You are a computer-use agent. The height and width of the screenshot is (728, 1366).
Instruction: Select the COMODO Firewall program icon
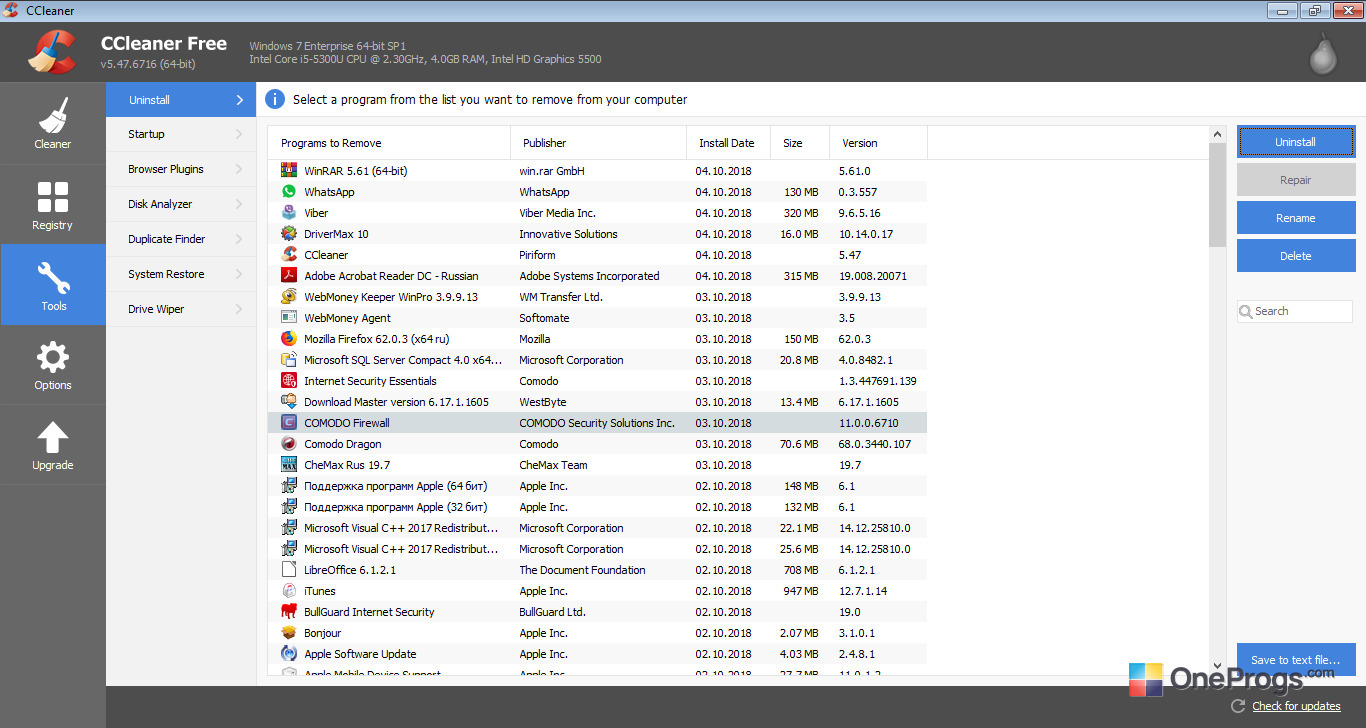coord(289,423)
